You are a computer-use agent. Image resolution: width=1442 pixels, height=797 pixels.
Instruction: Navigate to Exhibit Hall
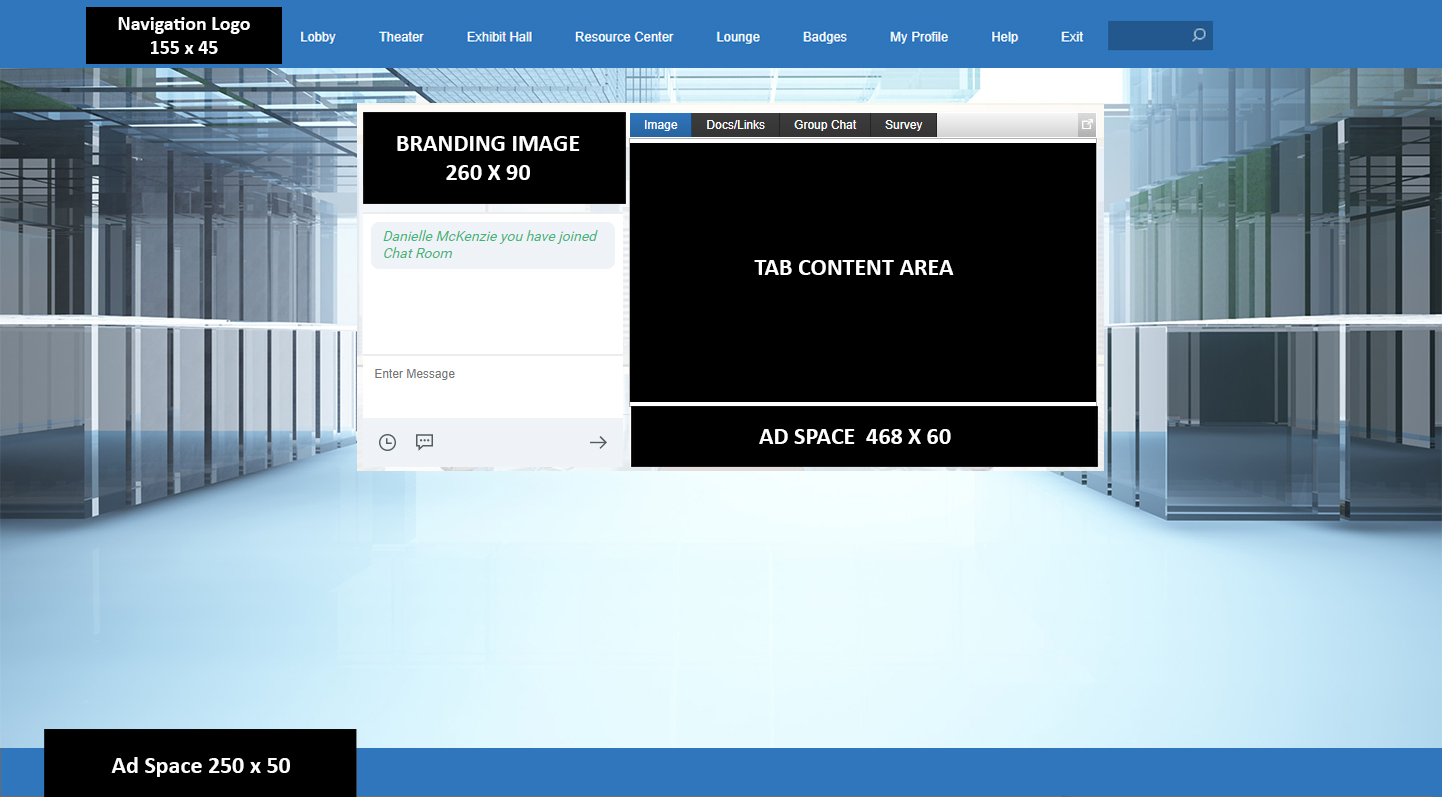pyautogui.click(x=499, y=37)
